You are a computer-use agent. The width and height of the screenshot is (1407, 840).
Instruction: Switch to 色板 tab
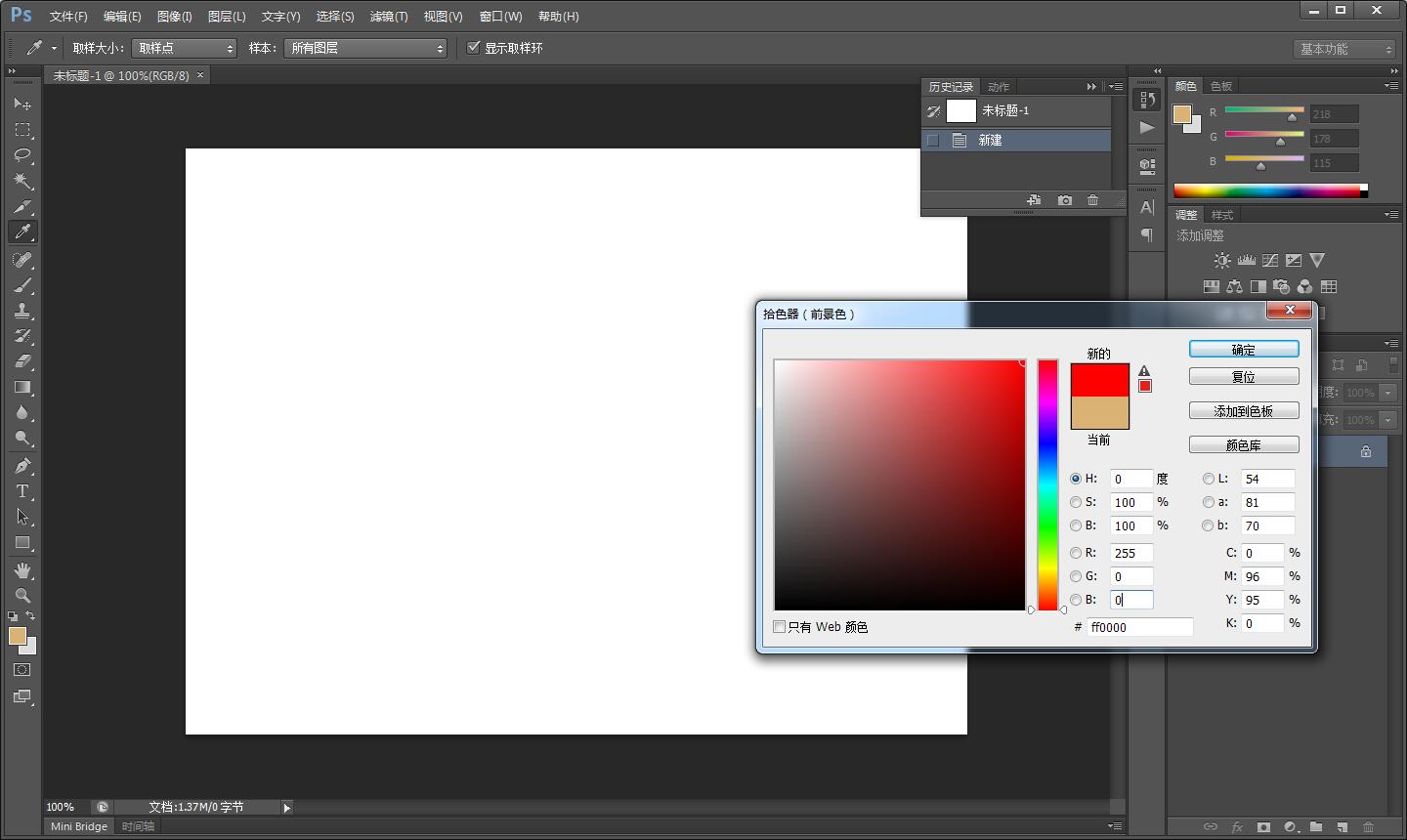click(x=1221, y=86)
